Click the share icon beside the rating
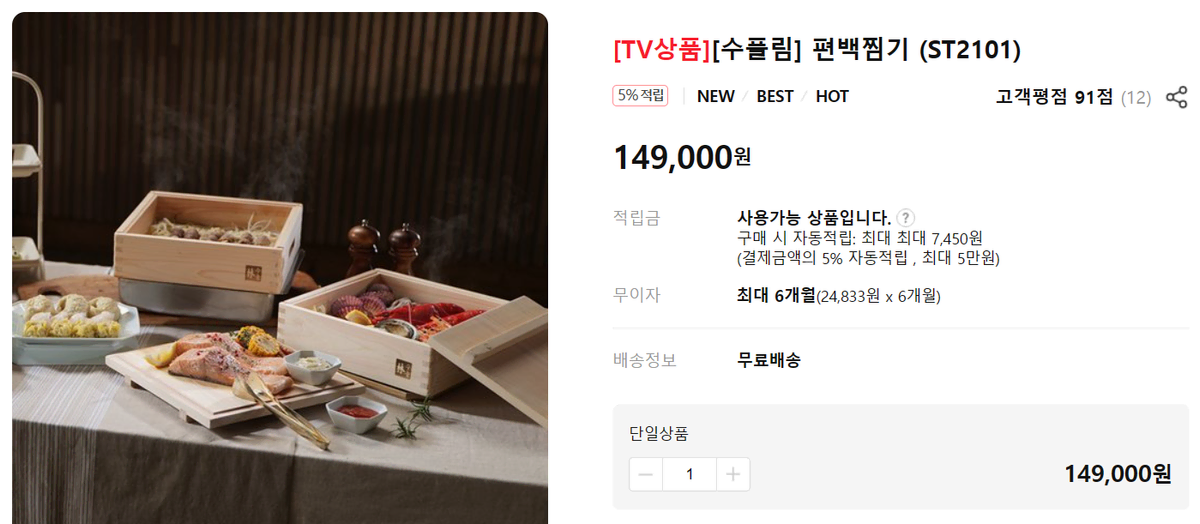The image size is (1200, 524). click(x=1177, y=97)
